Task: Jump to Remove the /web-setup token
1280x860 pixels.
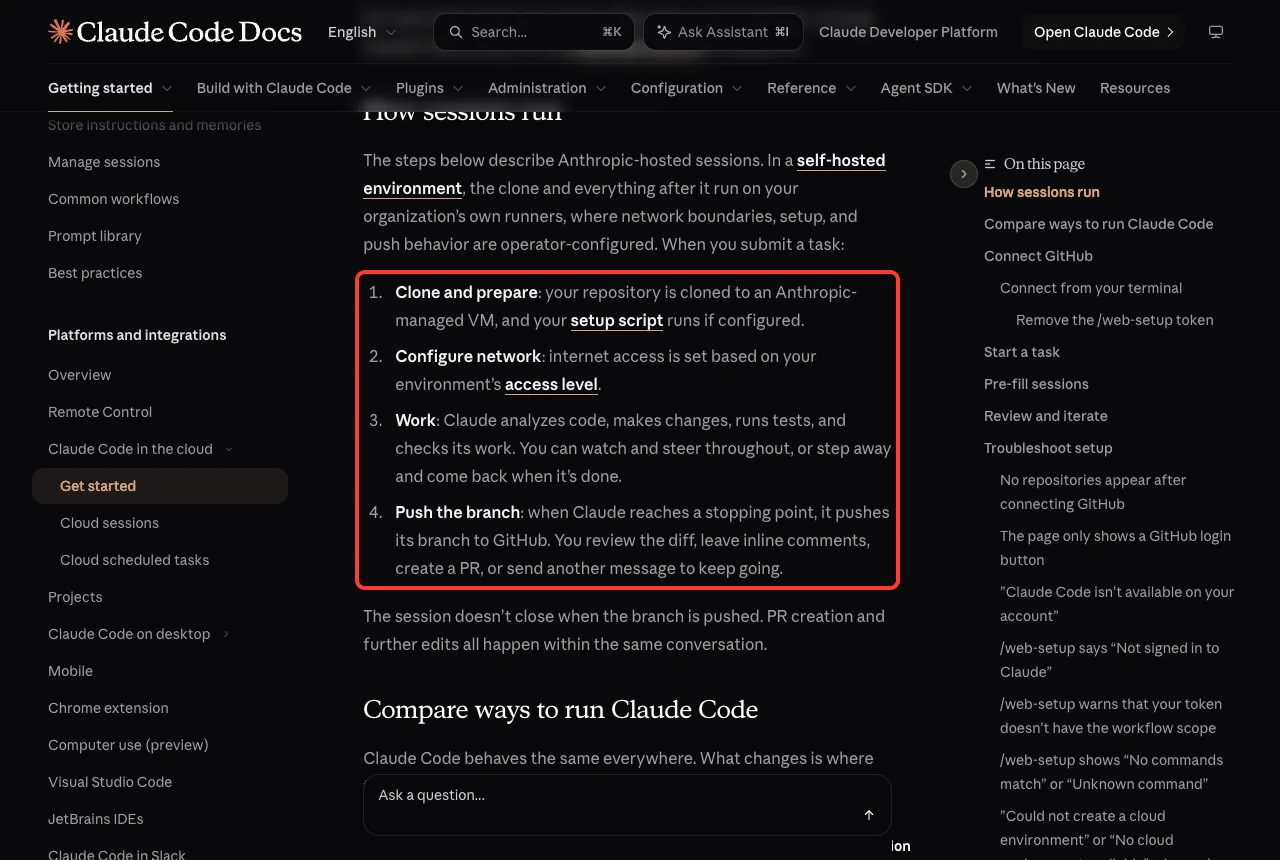Action: 1115,320
